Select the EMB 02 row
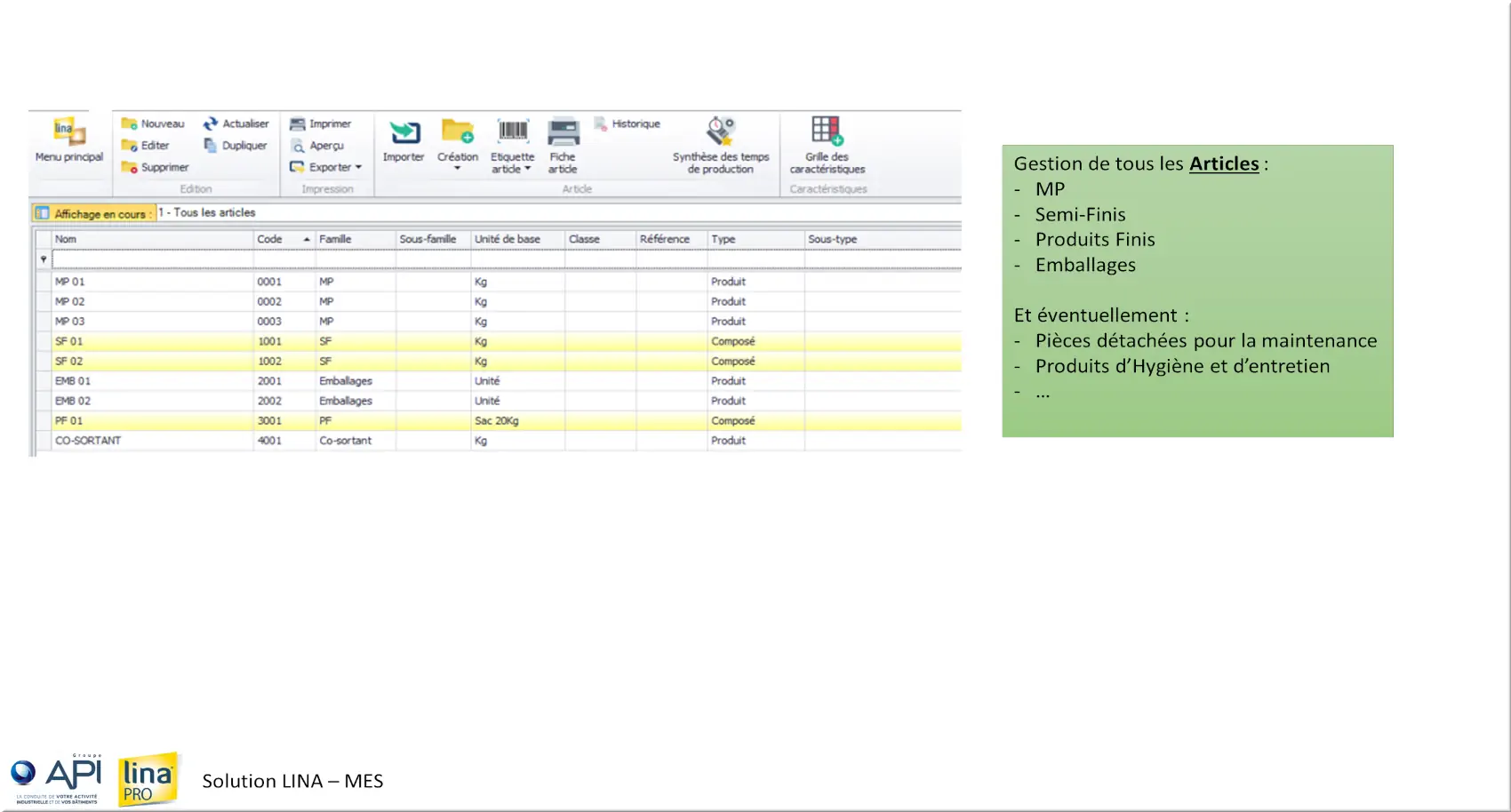This screenshot has height=812, width=1511. pos(498,401)
